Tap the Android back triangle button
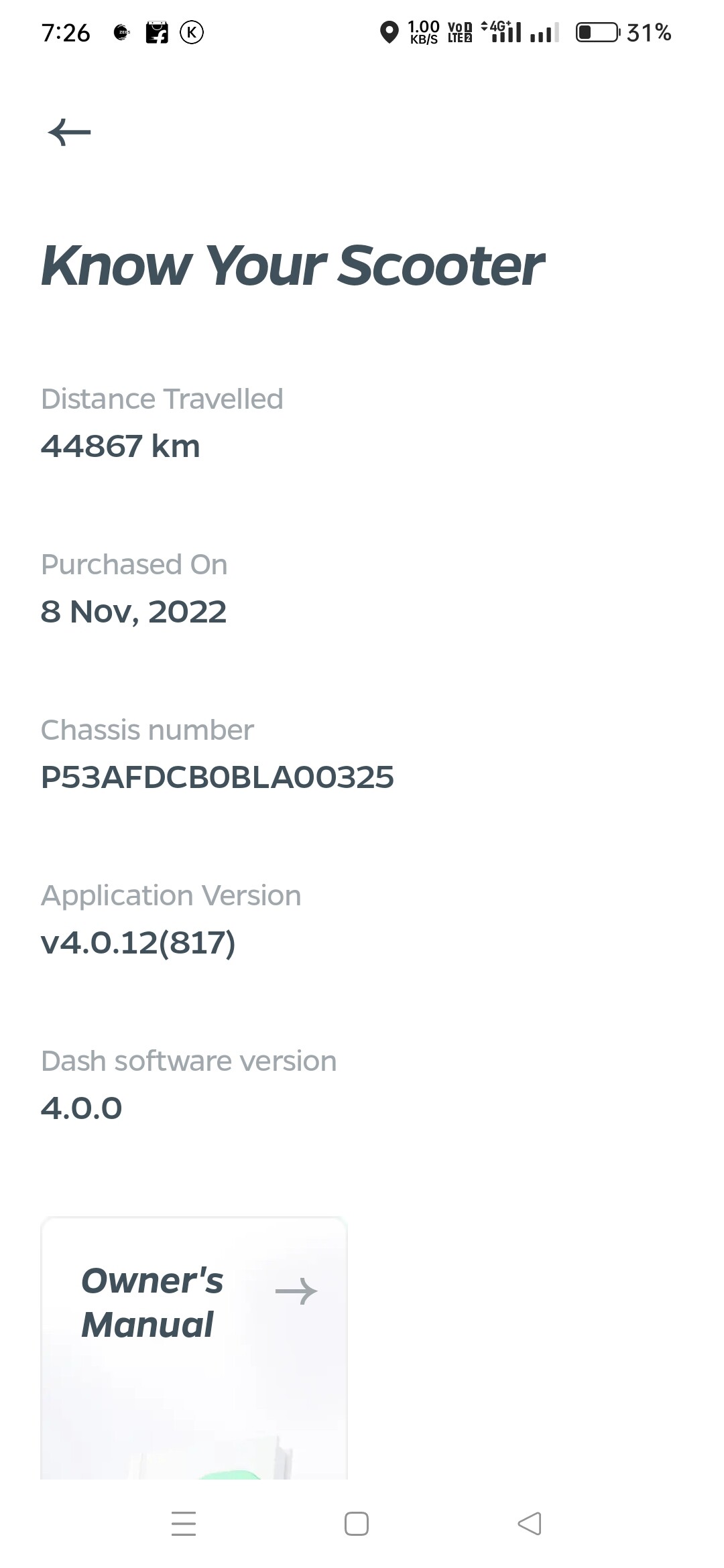The height and width of the screenshot is (1568, 724). coord(530,1523)
